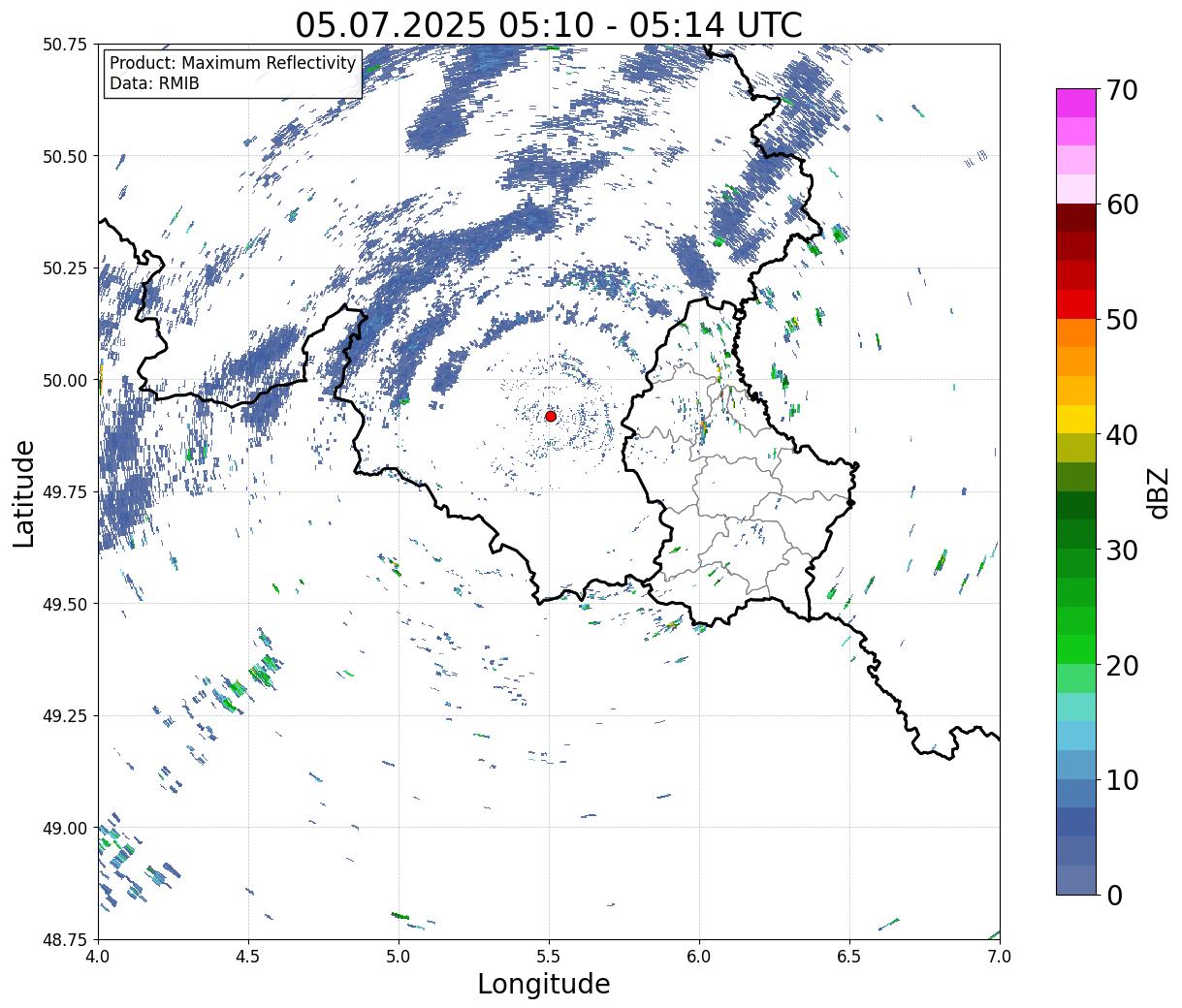Viewport: 1182px width, 1008px height.
Task: Pick the topmost magenta colorbar segment
Action: click(1076, 103)
